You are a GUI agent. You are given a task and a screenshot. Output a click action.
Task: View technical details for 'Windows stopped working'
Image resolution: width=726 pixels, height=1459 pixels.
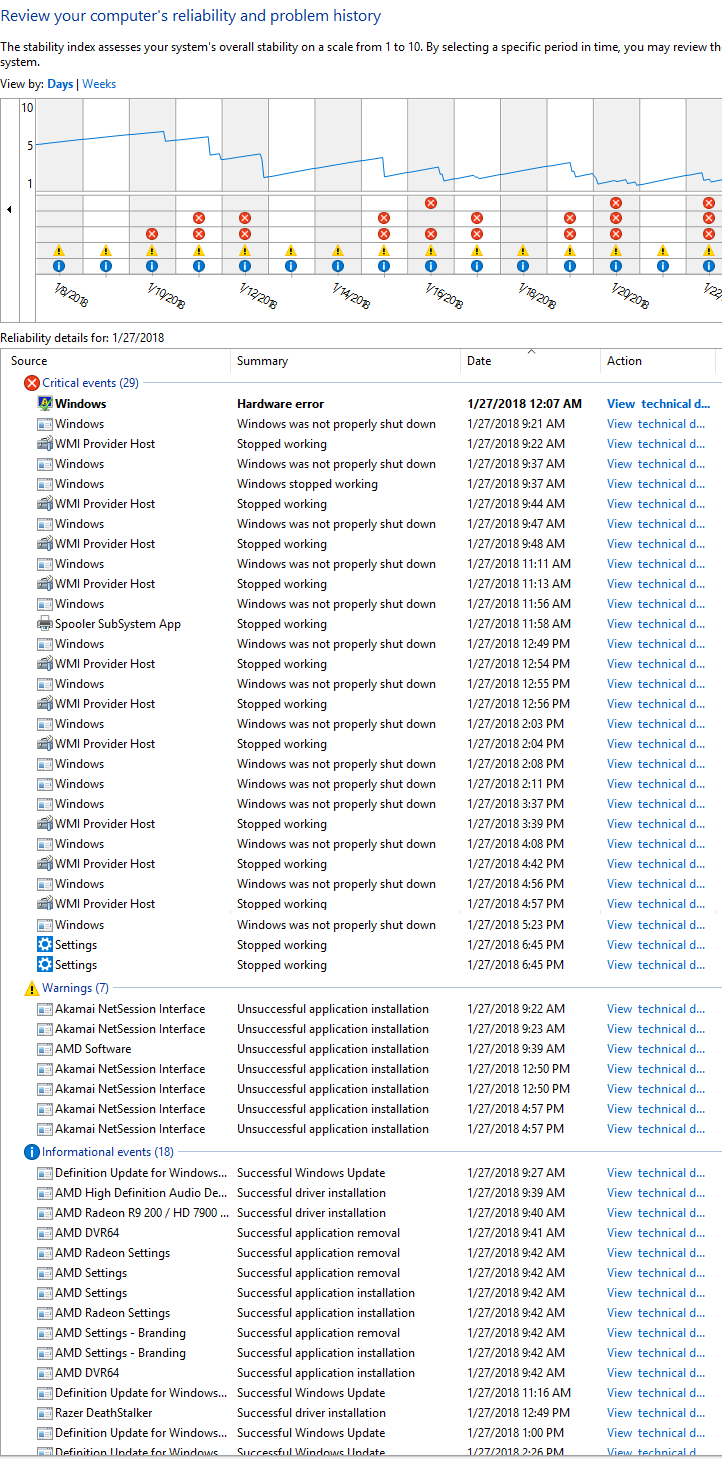click(x=658, y=484)
